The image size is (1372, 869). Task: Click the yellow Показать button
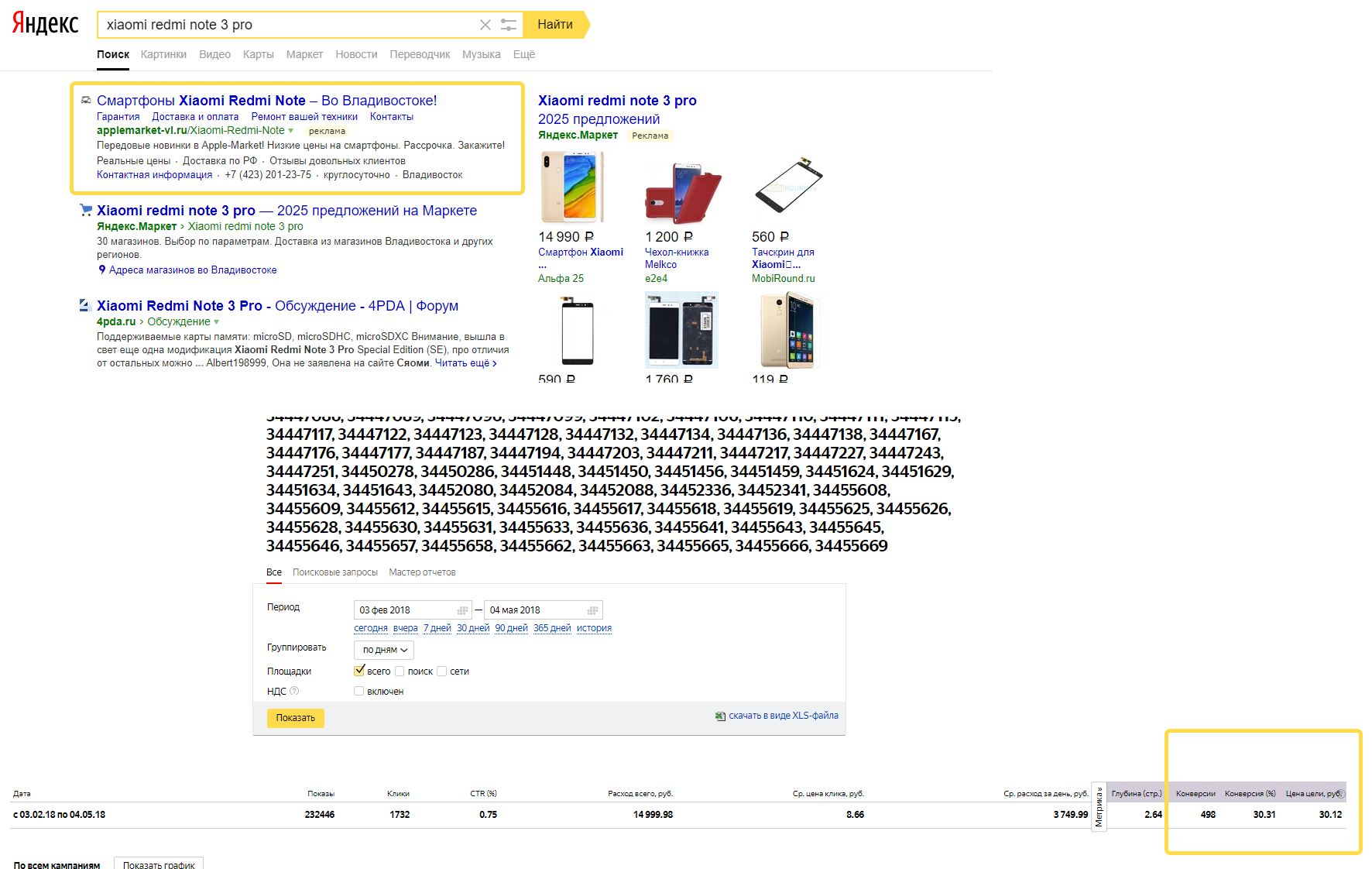[x=296, y=718]
